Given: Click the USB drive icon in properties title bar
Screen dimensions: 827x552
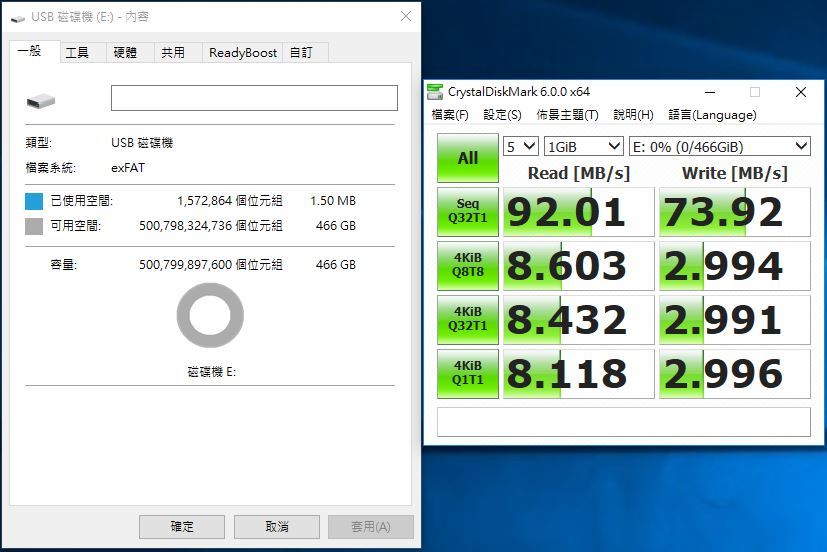Looking at the screenshot, I should (18, 18).
